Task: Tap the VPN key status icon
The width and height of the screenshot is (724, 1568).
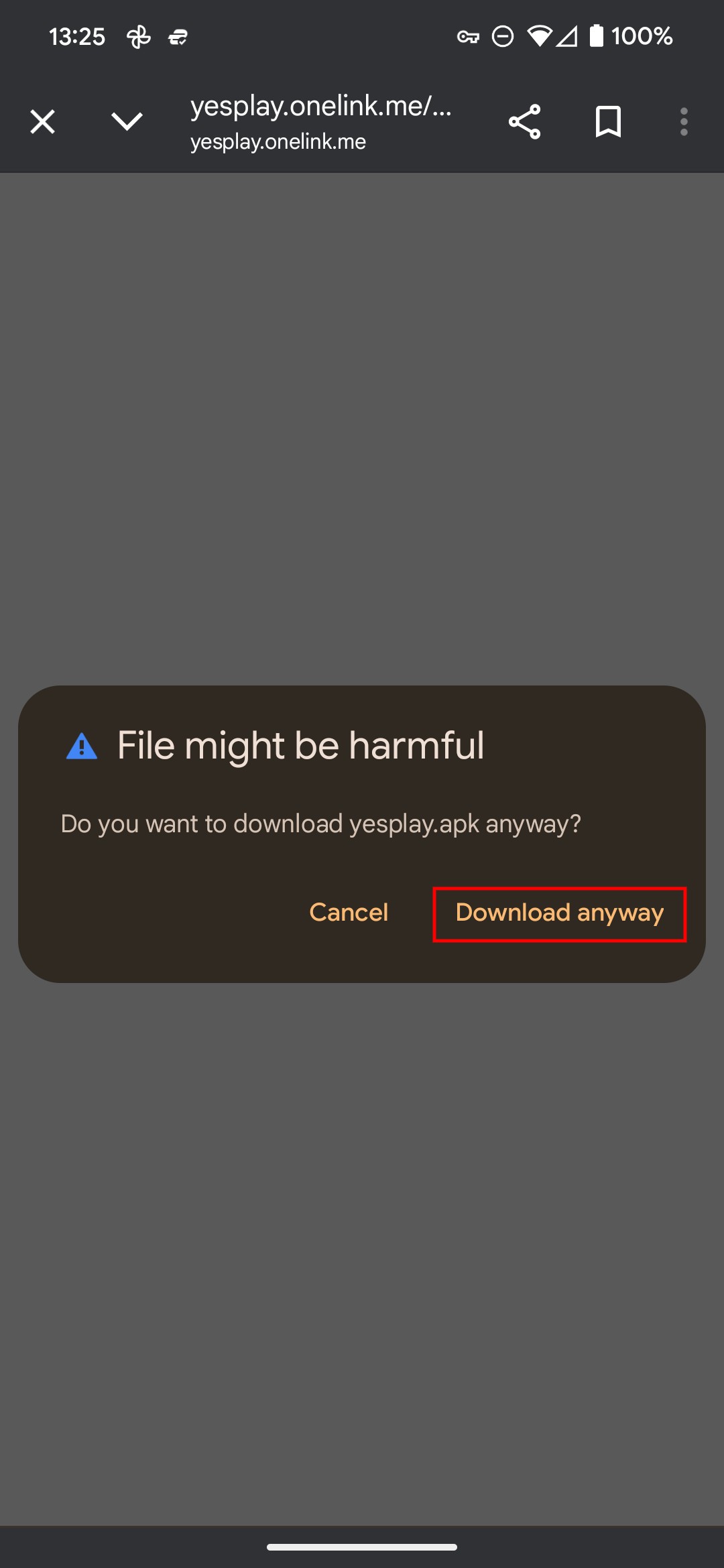Action: [468, 37]
